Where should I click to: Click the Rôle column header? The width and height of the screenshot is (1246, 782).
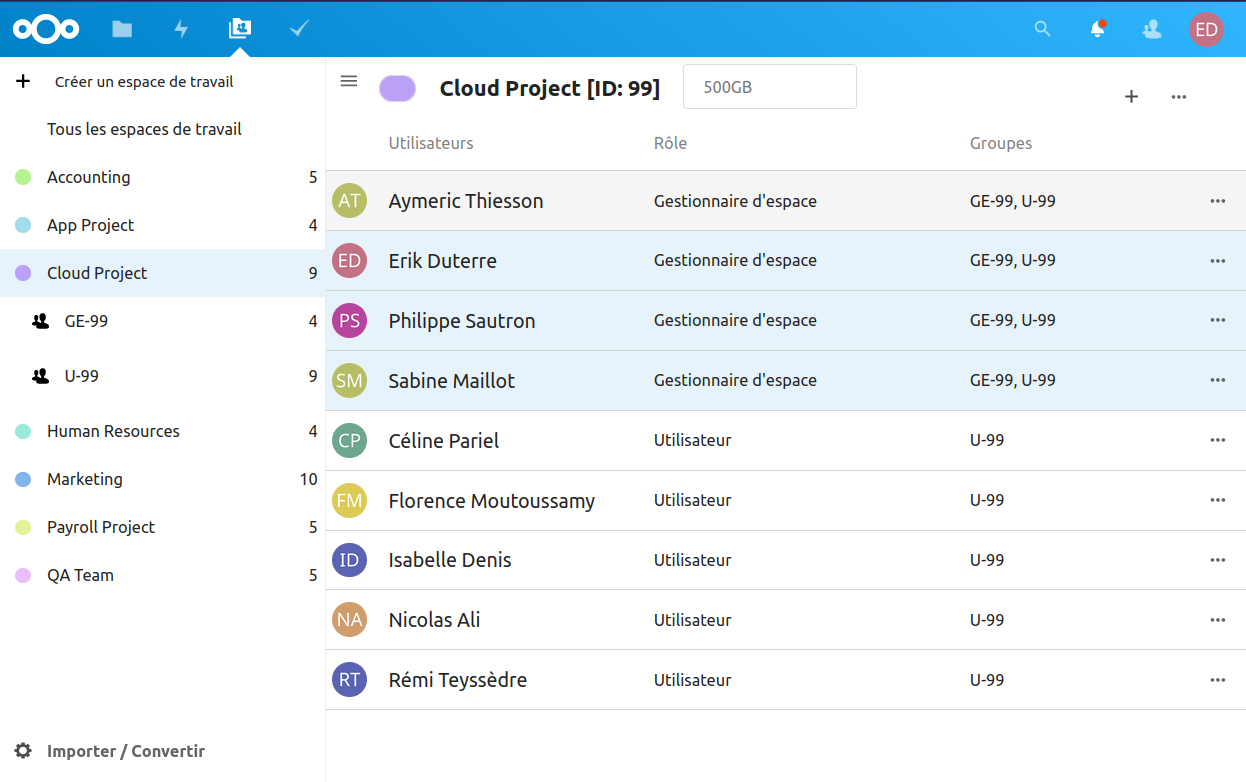pyautogui.click(x=670, y=143)
